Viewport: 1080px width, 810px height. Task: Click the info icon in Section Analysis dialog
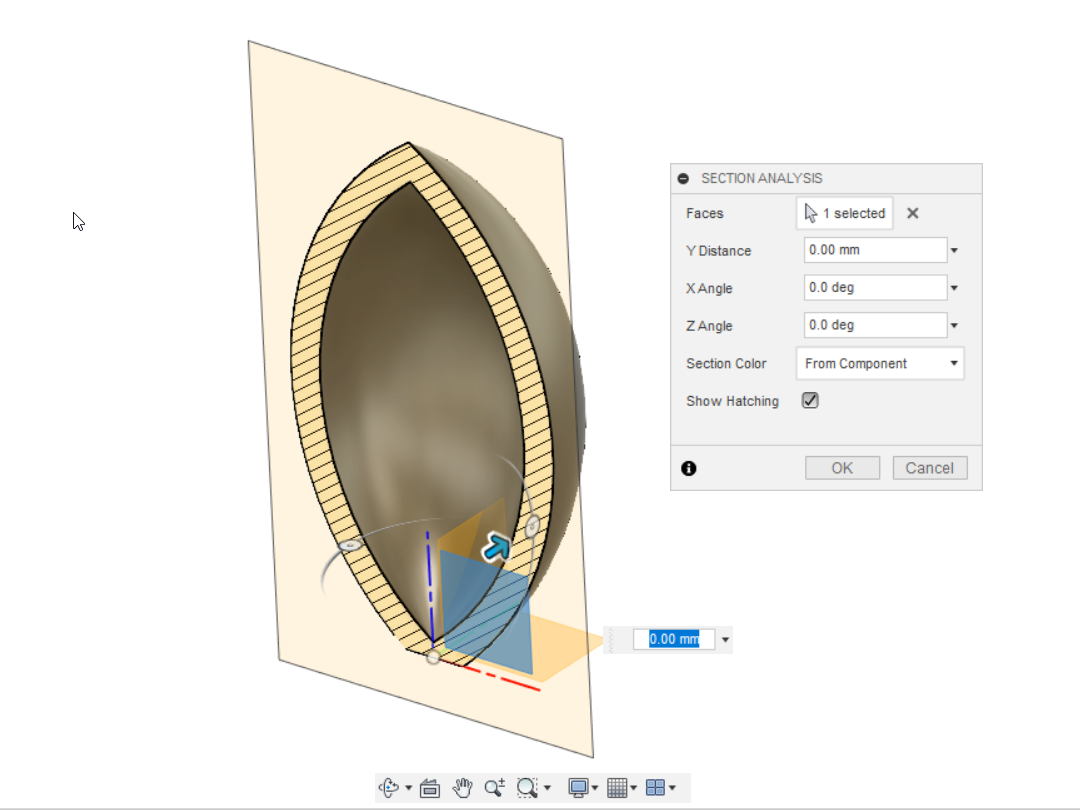tap(689, 468)
